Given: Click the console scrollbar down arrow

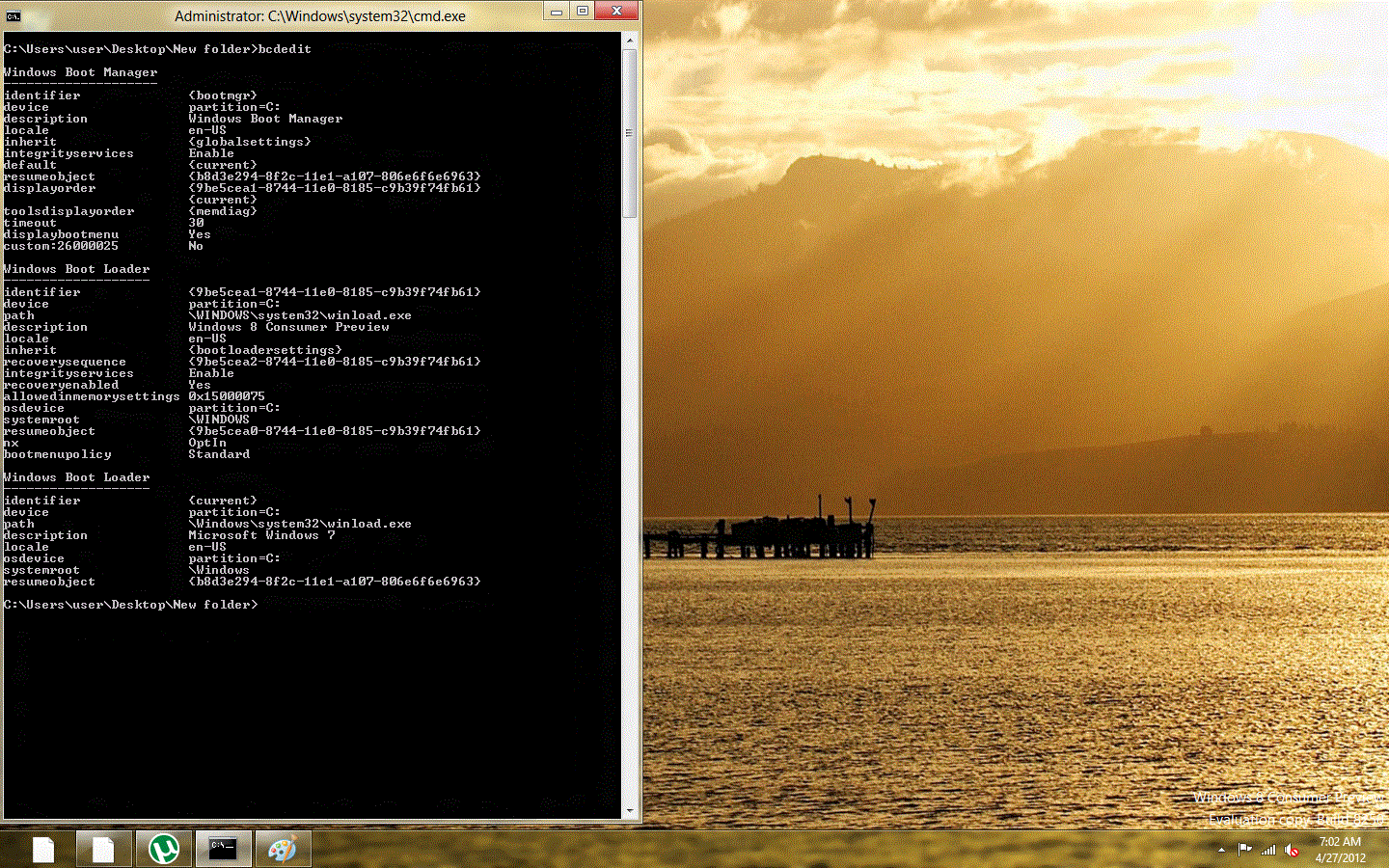Looking at the screenshot, I should coord(630,811).
